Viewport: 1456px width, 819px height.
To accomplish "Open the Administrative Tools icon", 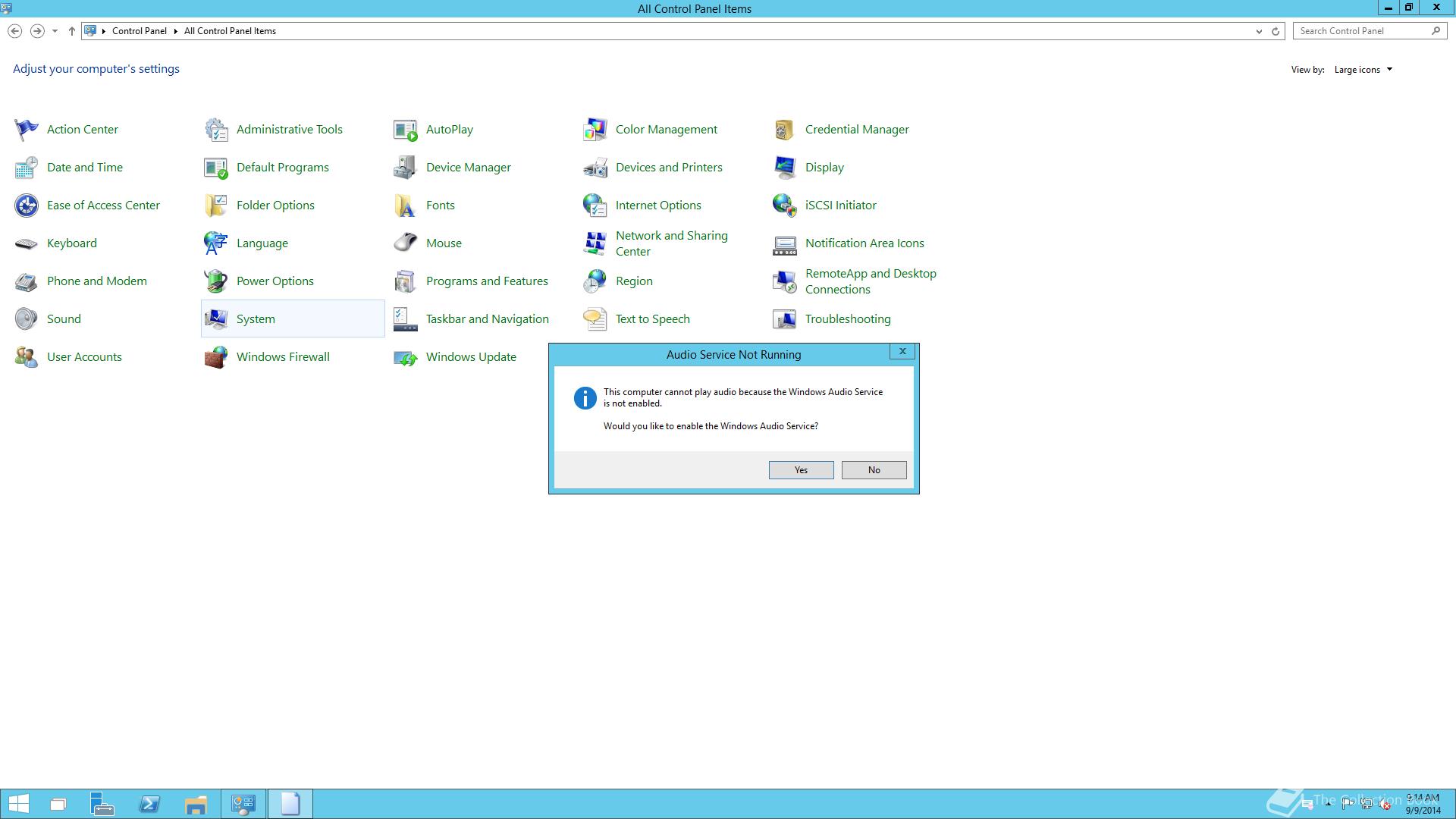I will coord(216,130).
